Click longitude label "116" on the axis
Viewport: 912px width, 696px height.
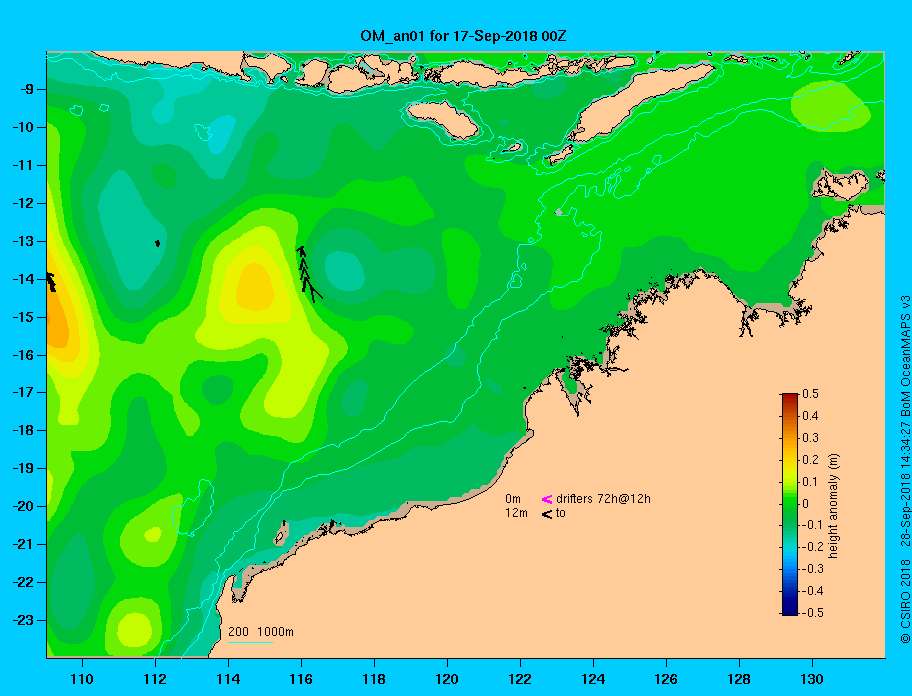click(x=301, y=679)
